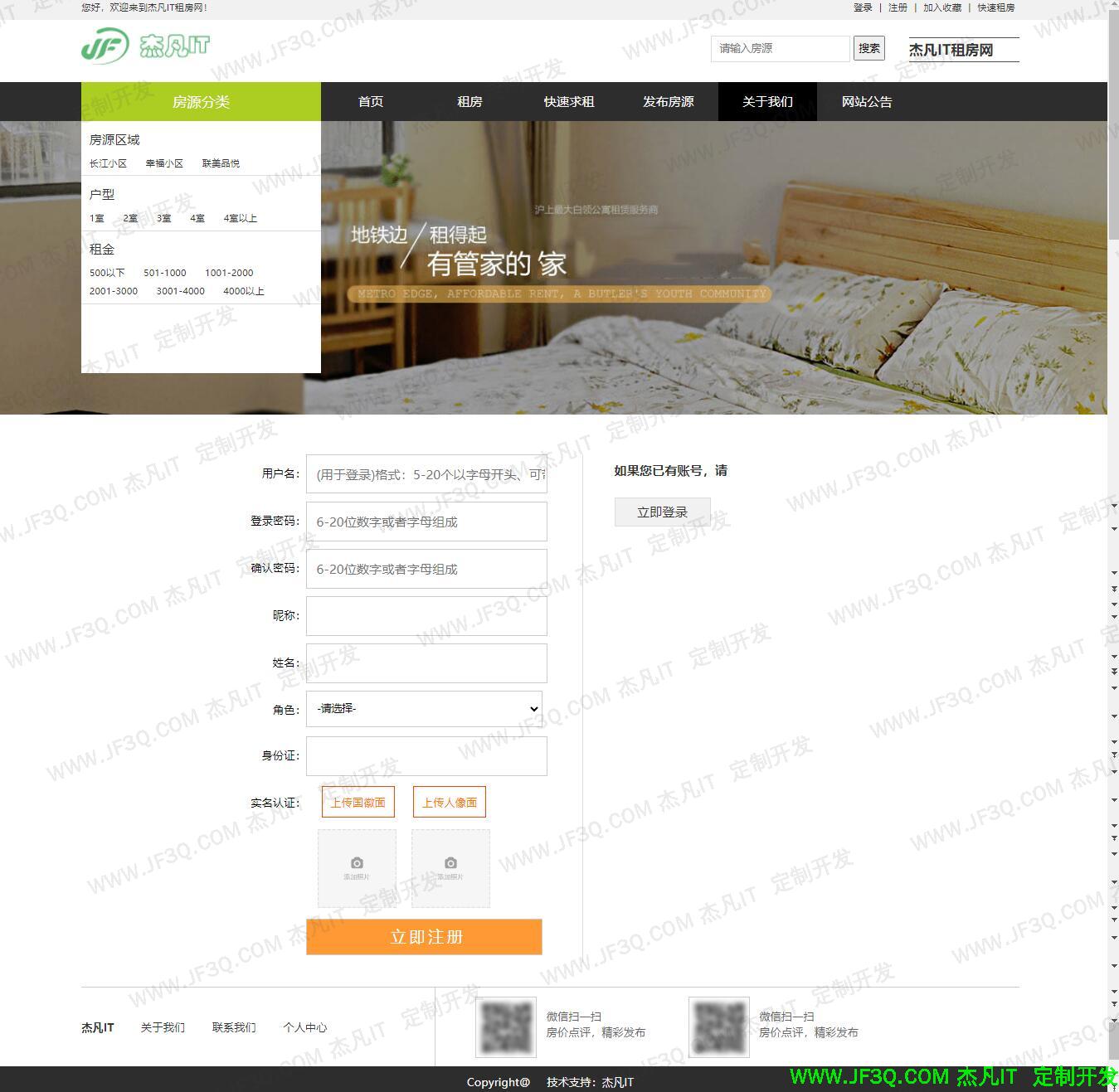Click the portrait side photo placeholder
1119x1092 pixels.
pos(450,868)
